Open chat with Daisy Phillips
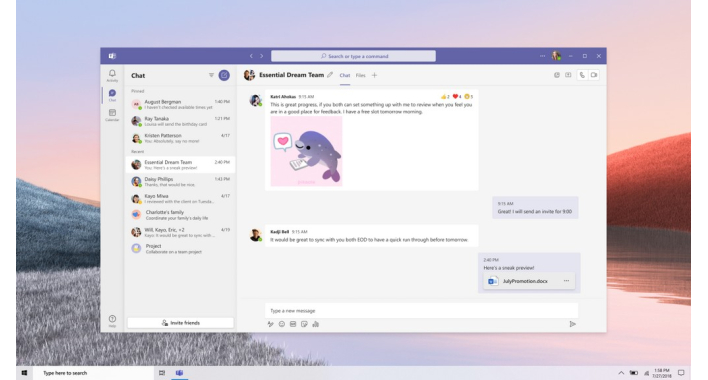The width and height of the screenshot is (708, 380). (x=181, y=181)
